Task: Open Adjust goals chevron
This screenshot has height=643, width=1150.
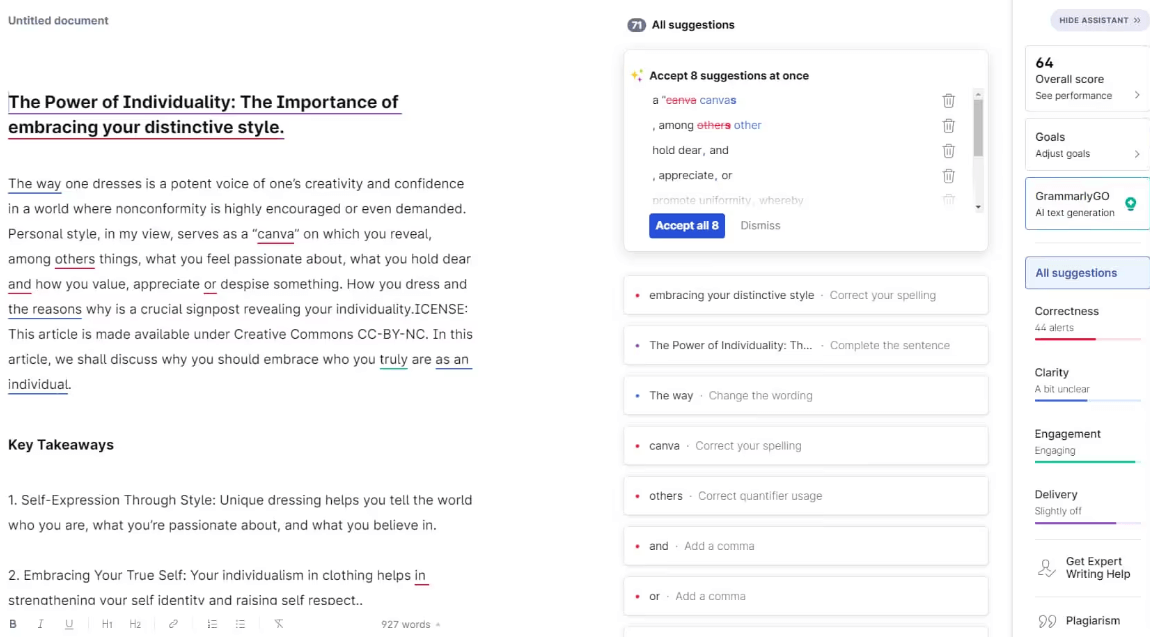Action: point(1137,154)
